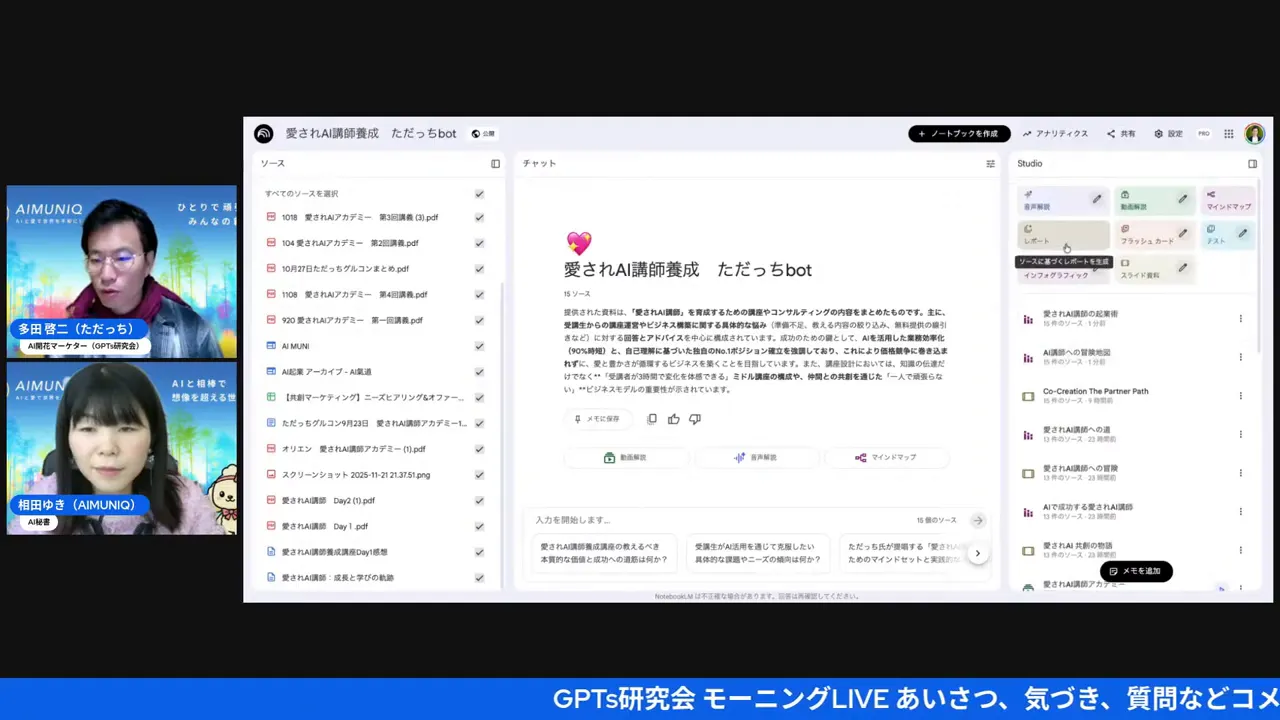Open the 設定 settings menu
The height and width of the screenshot is (720, 1280).
click(x=1169, y=133)
